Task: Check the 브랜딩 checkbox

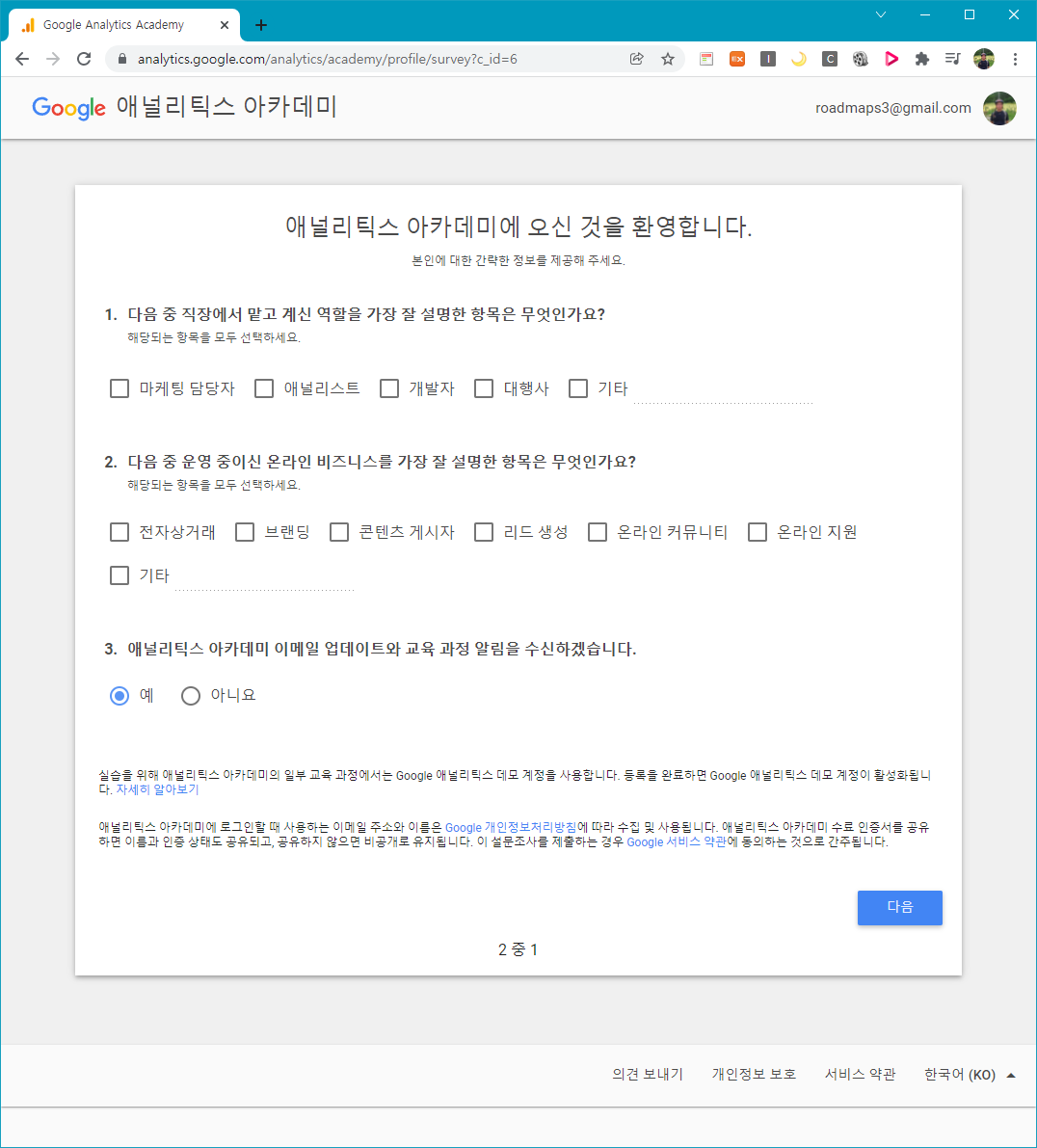Action: [245, 531]
